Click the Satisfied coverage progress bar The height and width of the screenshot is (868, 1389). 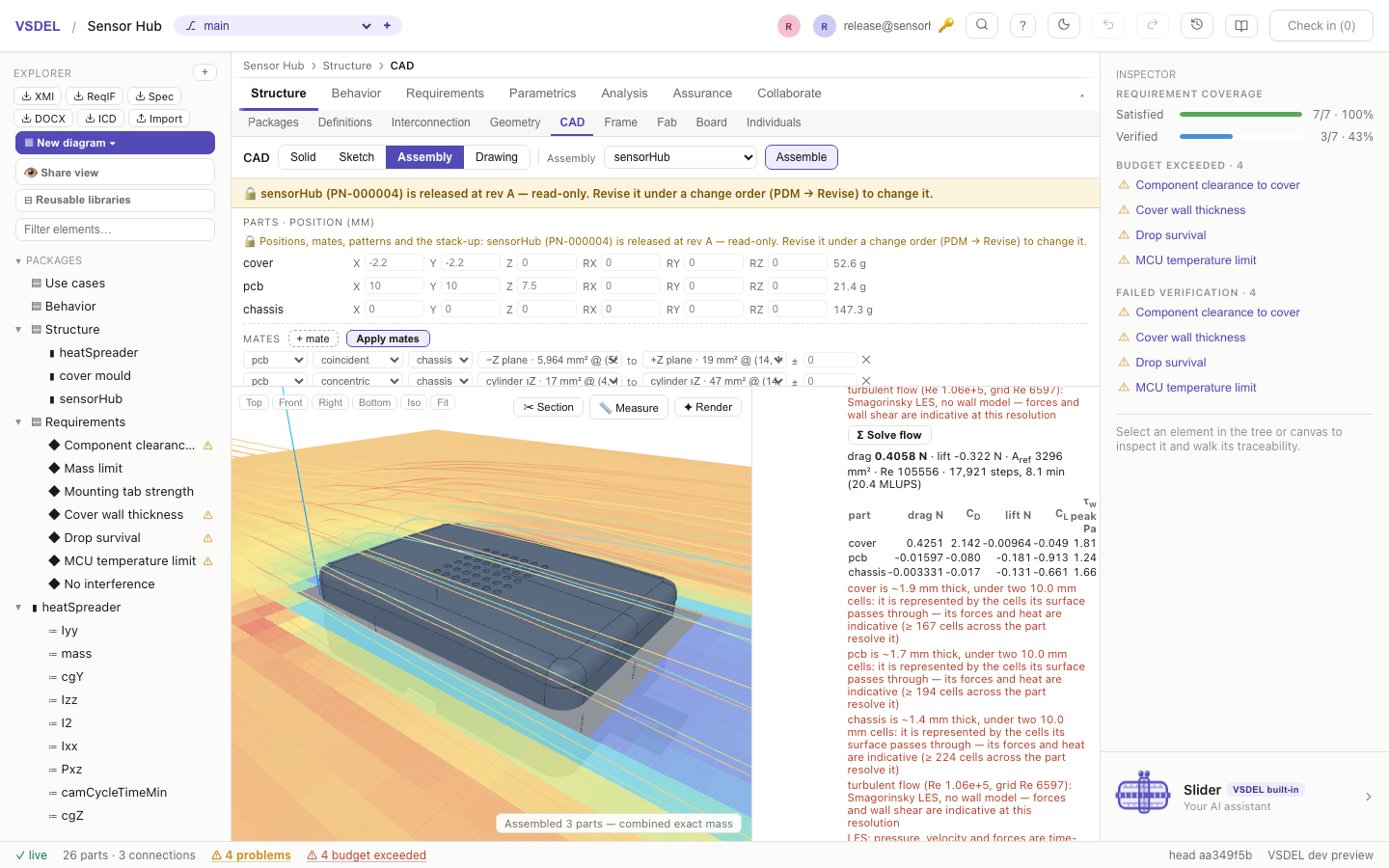click(x=1240, y=115)
